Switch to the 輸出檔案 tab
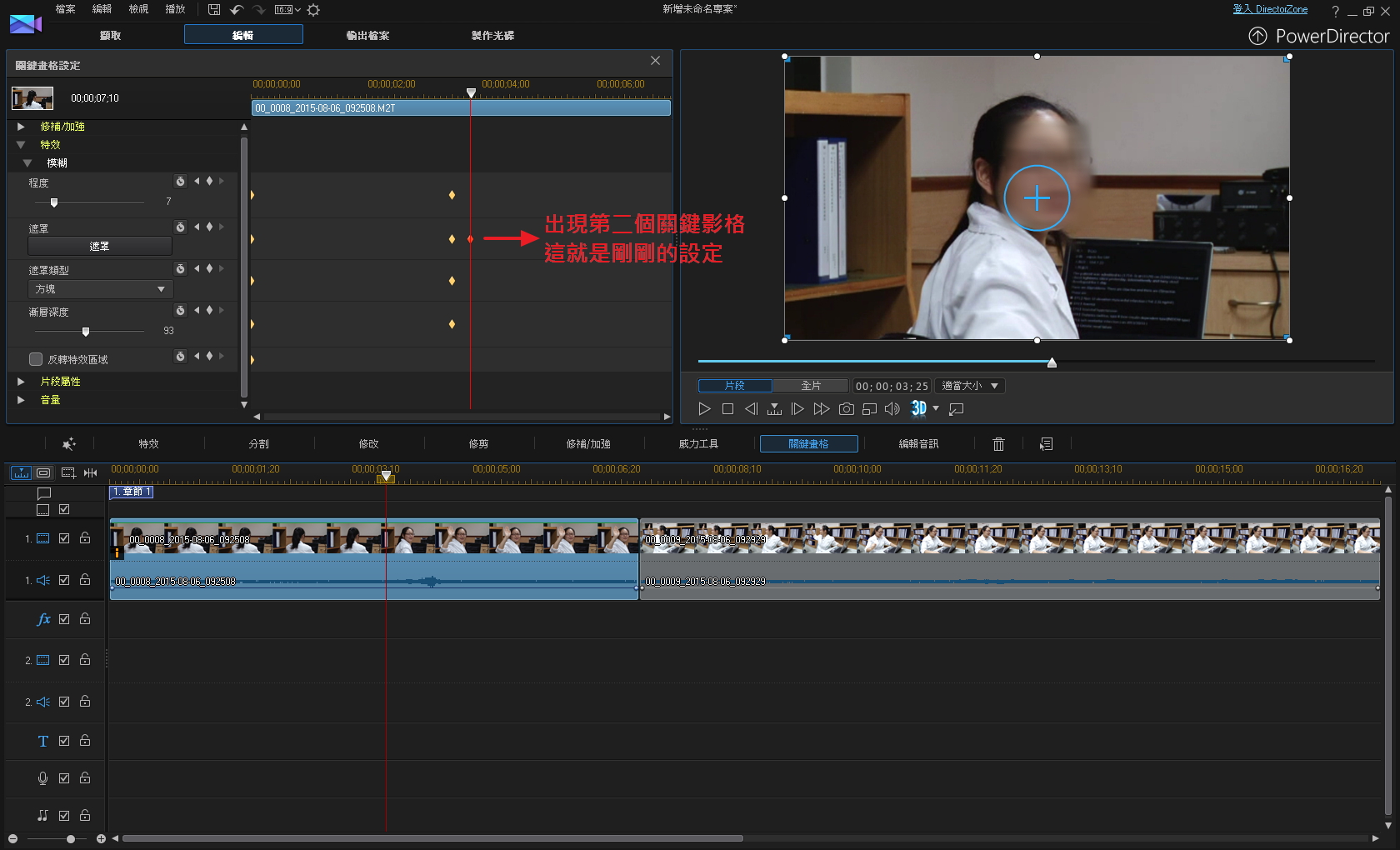The height and width of the screenshot is (850, 1400). point(367,35)
